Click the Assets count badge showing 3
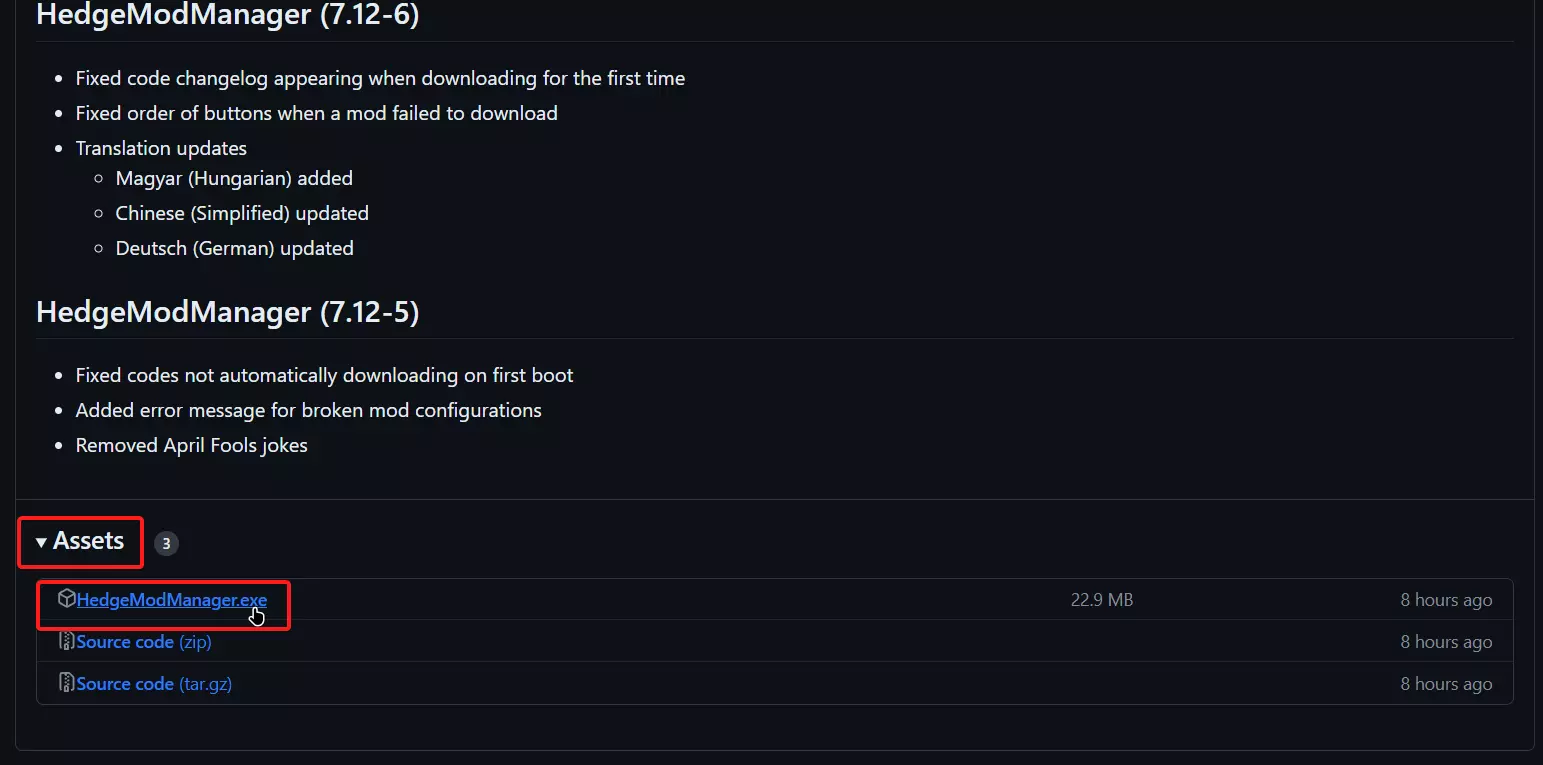1543x765 pixels. pyautogui.click(x=166, y=544)
